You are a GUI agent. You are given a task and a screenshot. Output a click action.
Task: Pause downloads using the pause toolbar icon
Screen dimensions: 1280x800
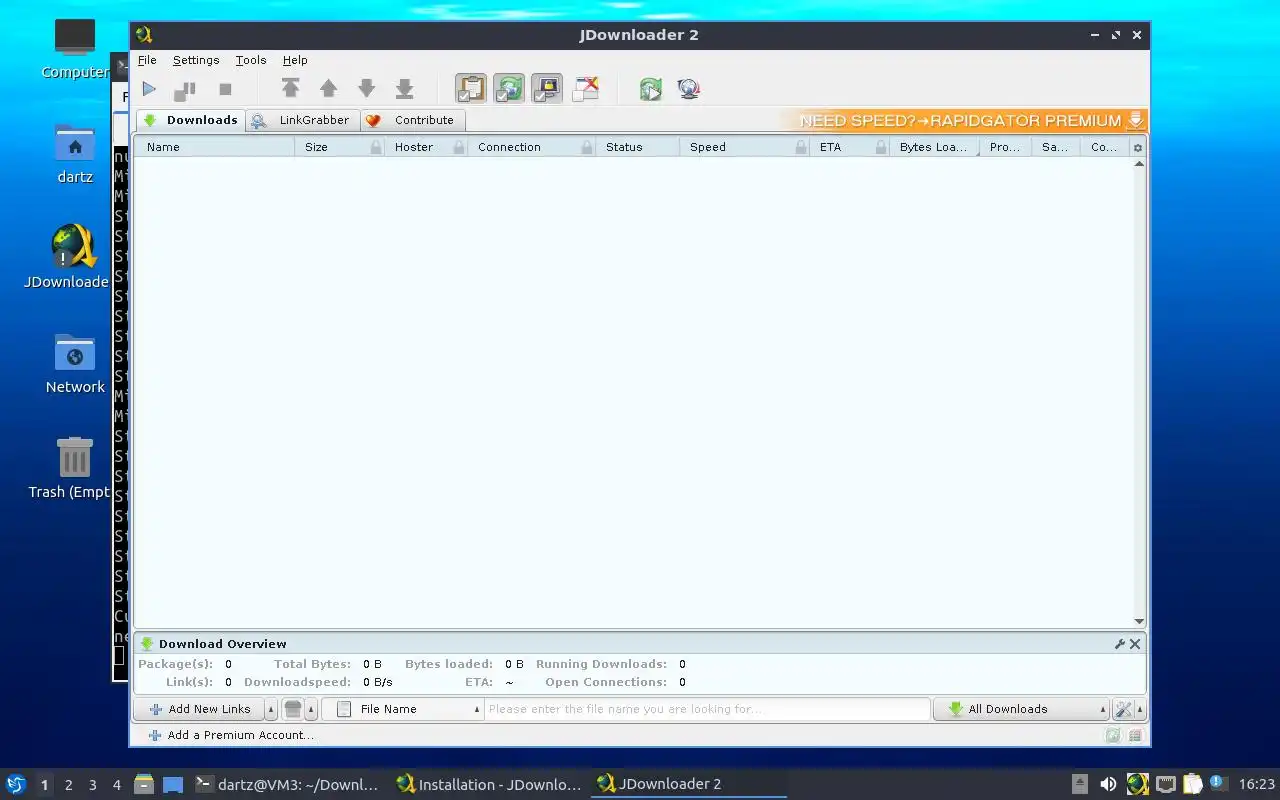click(x=185, y=89)
